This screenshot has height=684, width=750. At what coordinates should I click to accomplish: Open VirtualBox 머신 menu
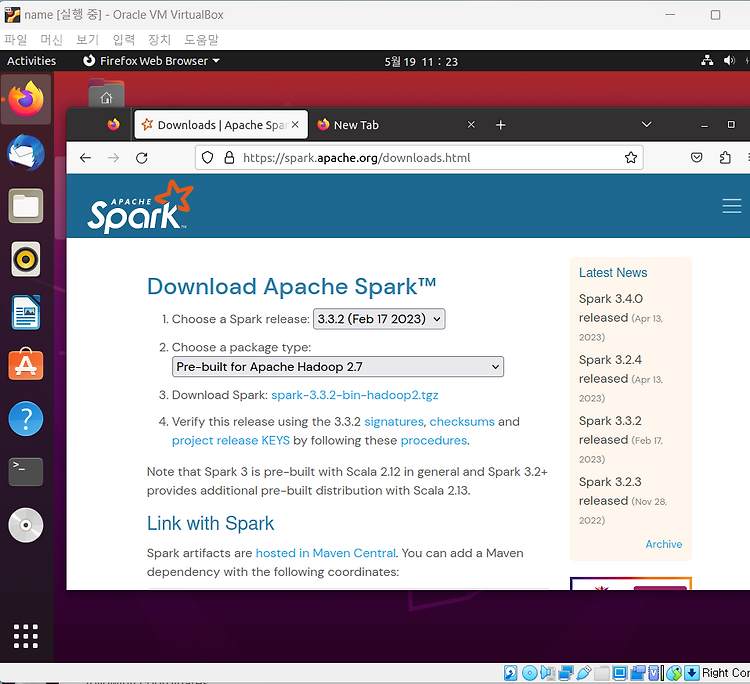(x=51, y=40)
